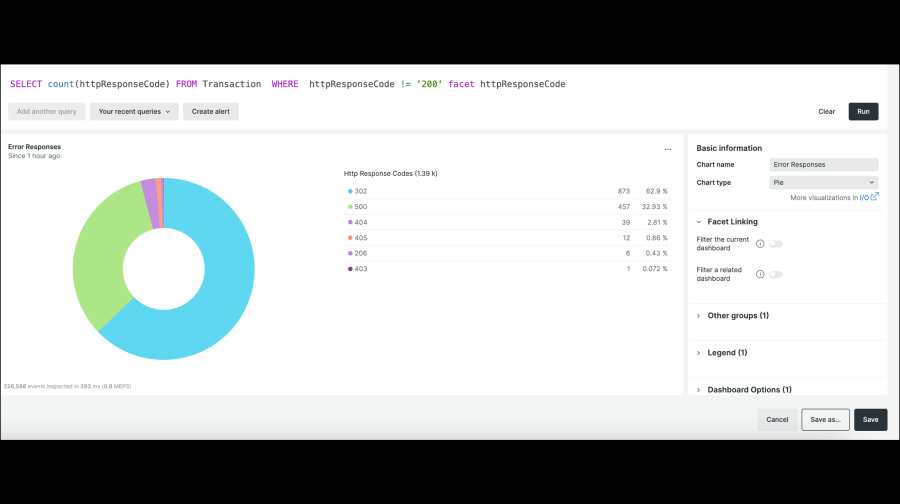This screenshot has height=504, width=900.
Task: Expand the Dashboard Options section
Action: tap(749, 390)
